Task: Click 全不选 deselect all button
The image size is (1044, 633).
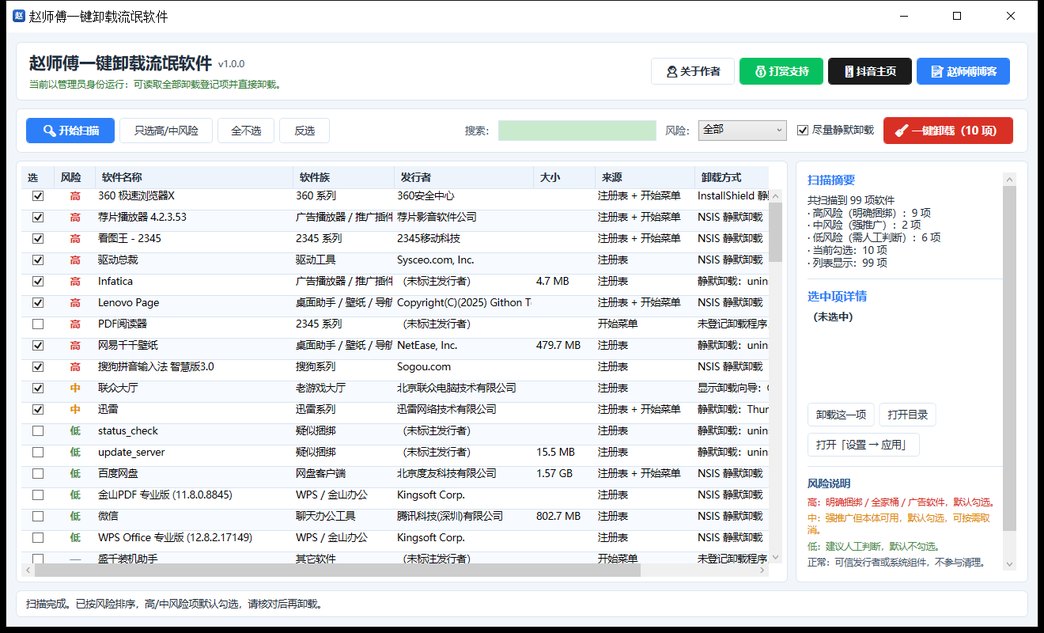Action: point(246,130)
